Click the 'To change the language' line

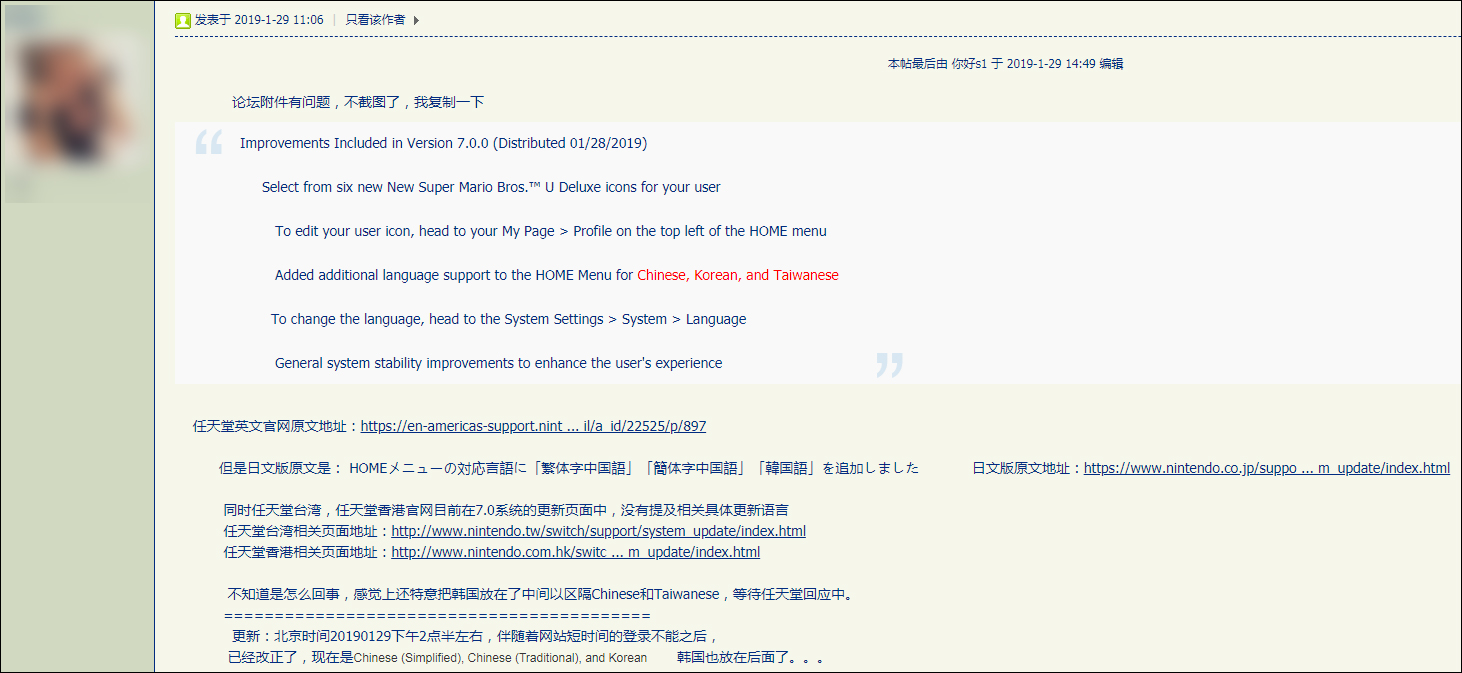pos(508,319)
